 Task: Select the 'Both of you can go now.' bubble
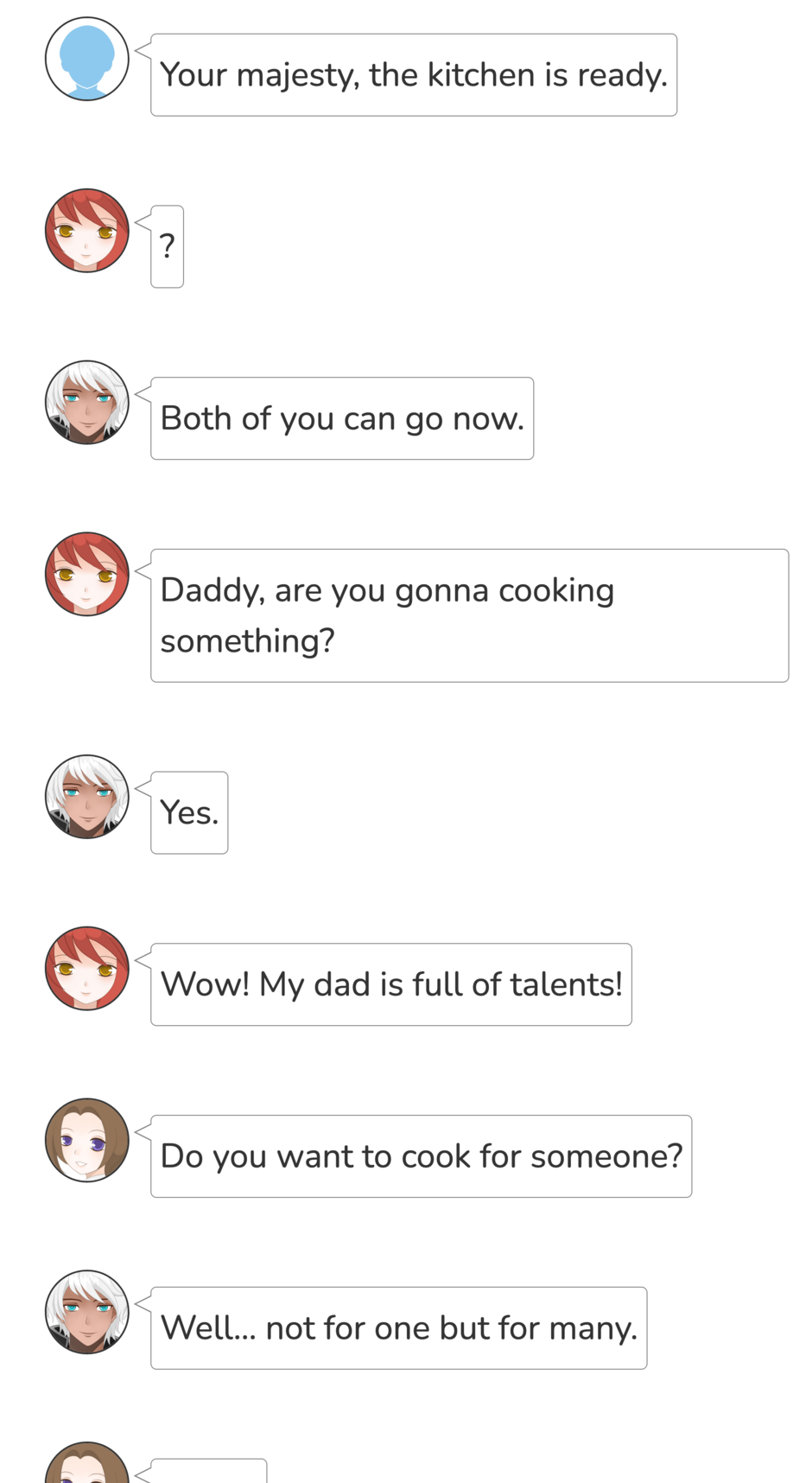[342, 418]
